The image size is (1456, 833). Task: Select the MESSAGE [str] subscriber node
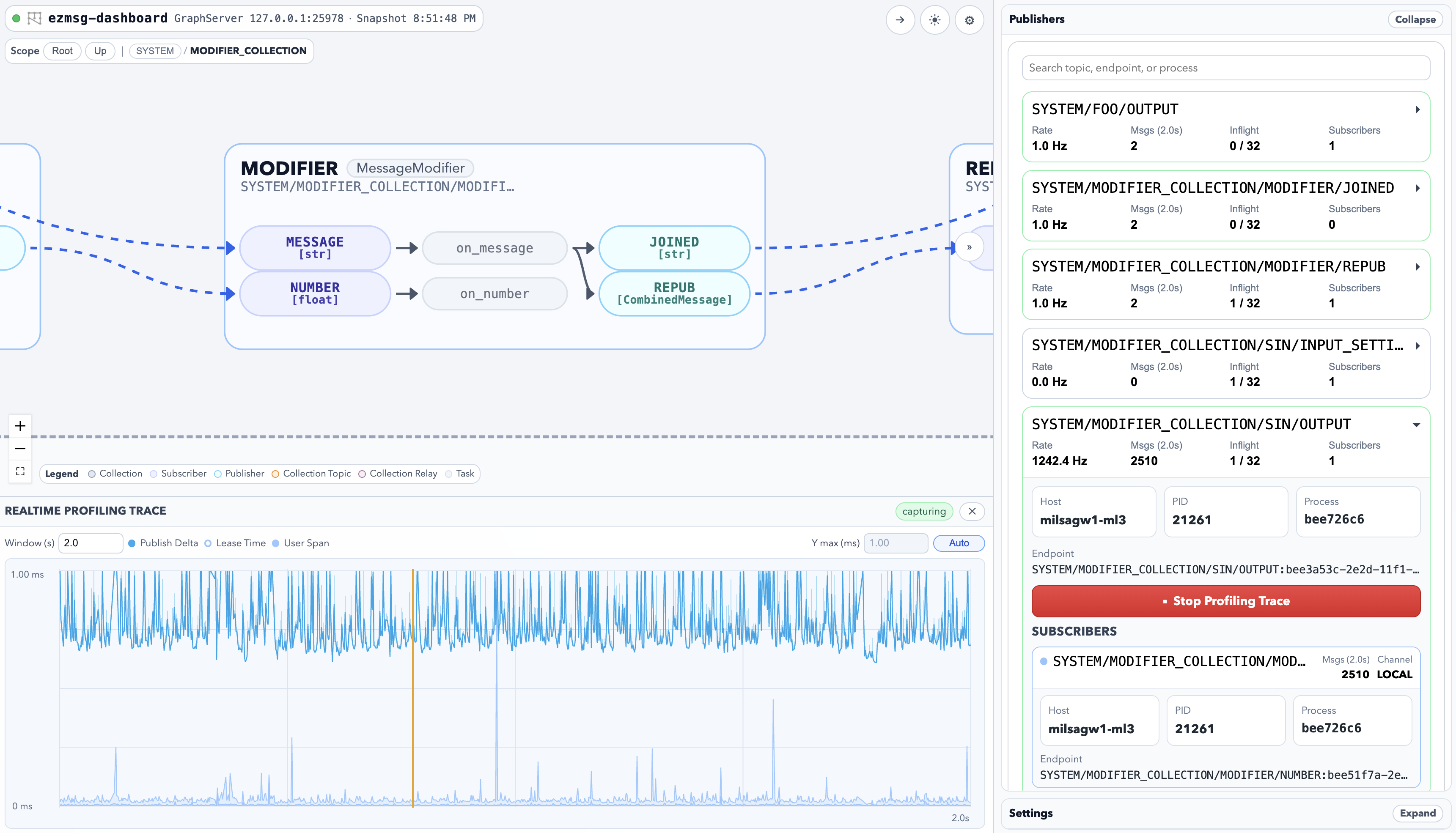click(x=315, y=248)
